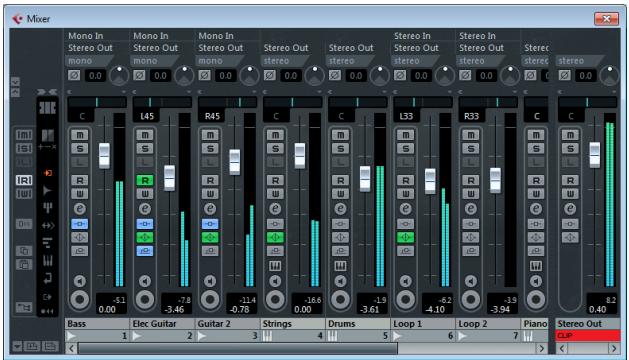Open Loop 1 Stereo In input routing
Screen dimensions: 629x360
[412, 36]
